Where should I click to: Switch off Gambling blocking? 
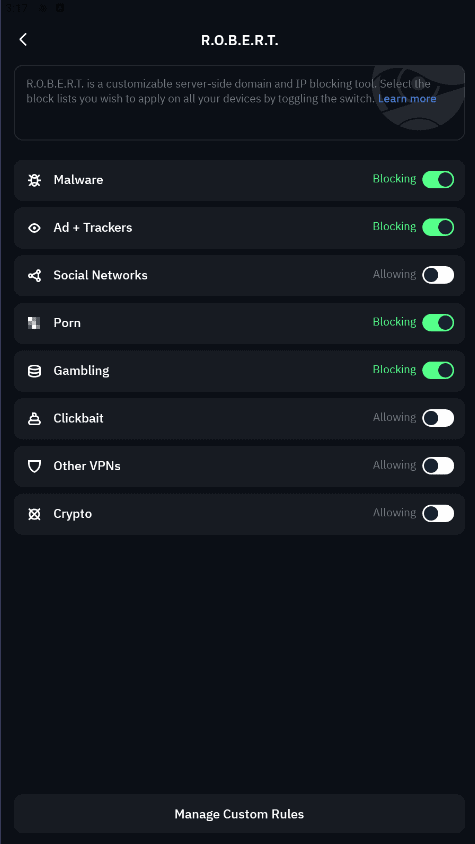pyautogui.click(x=438, y=370)
